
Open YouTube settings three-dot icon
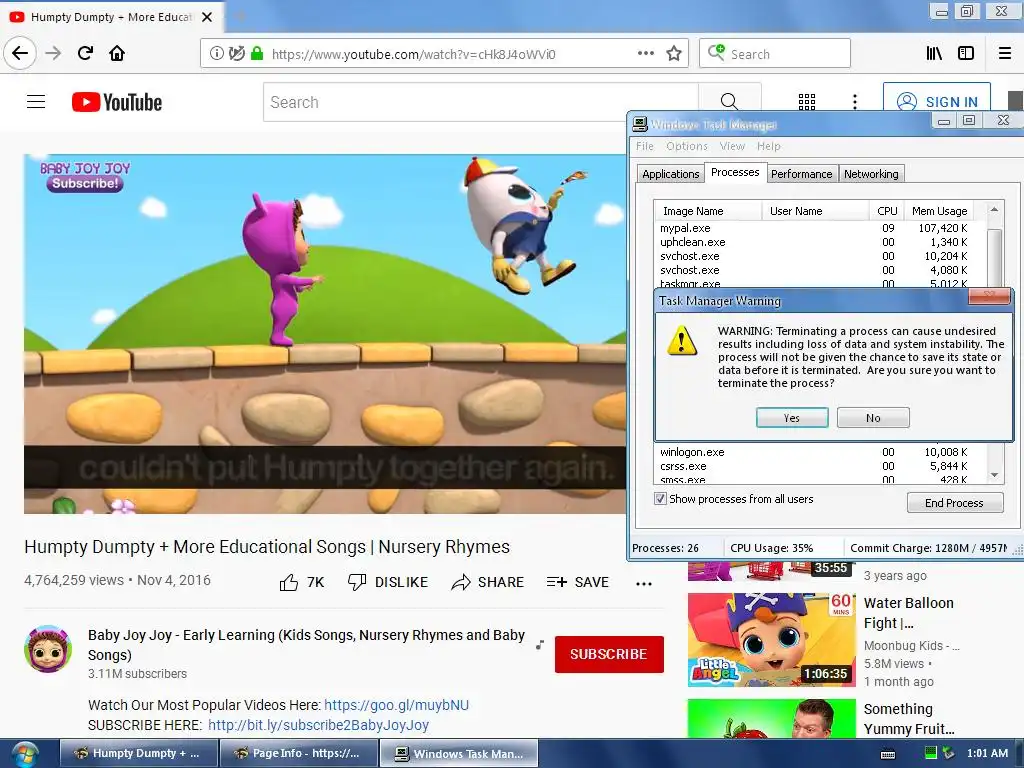855,102
